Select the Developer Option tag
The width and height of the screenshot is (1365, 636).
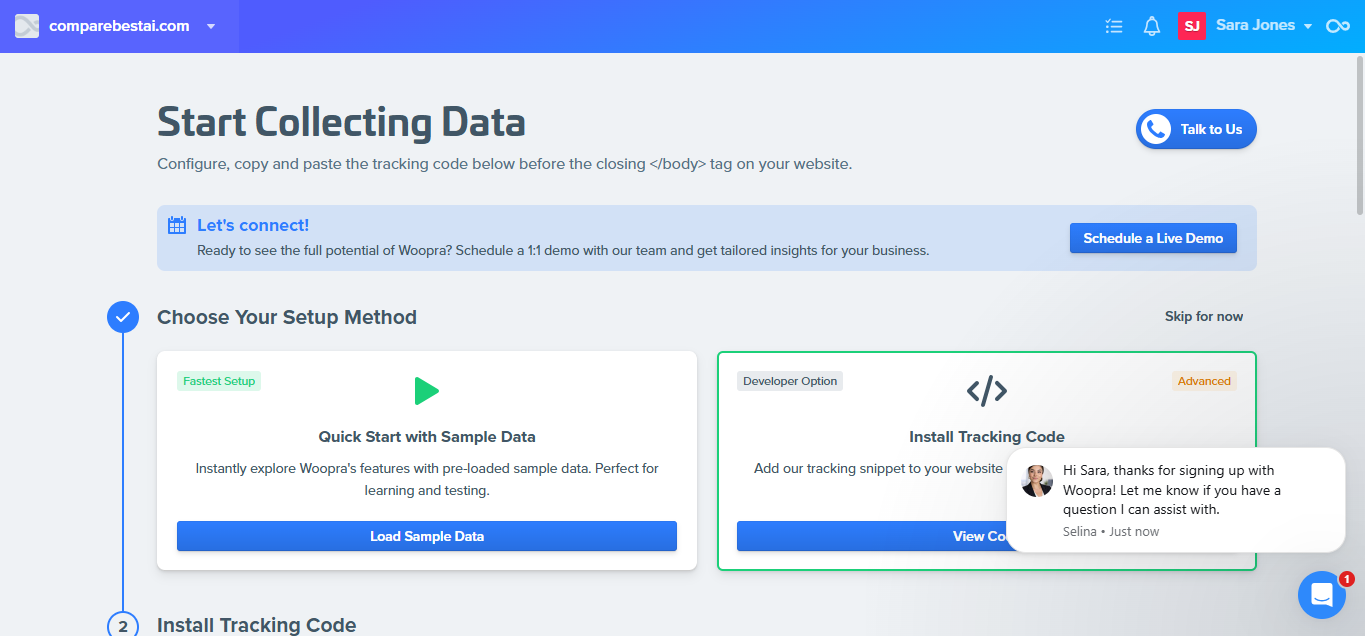(790, 381)
